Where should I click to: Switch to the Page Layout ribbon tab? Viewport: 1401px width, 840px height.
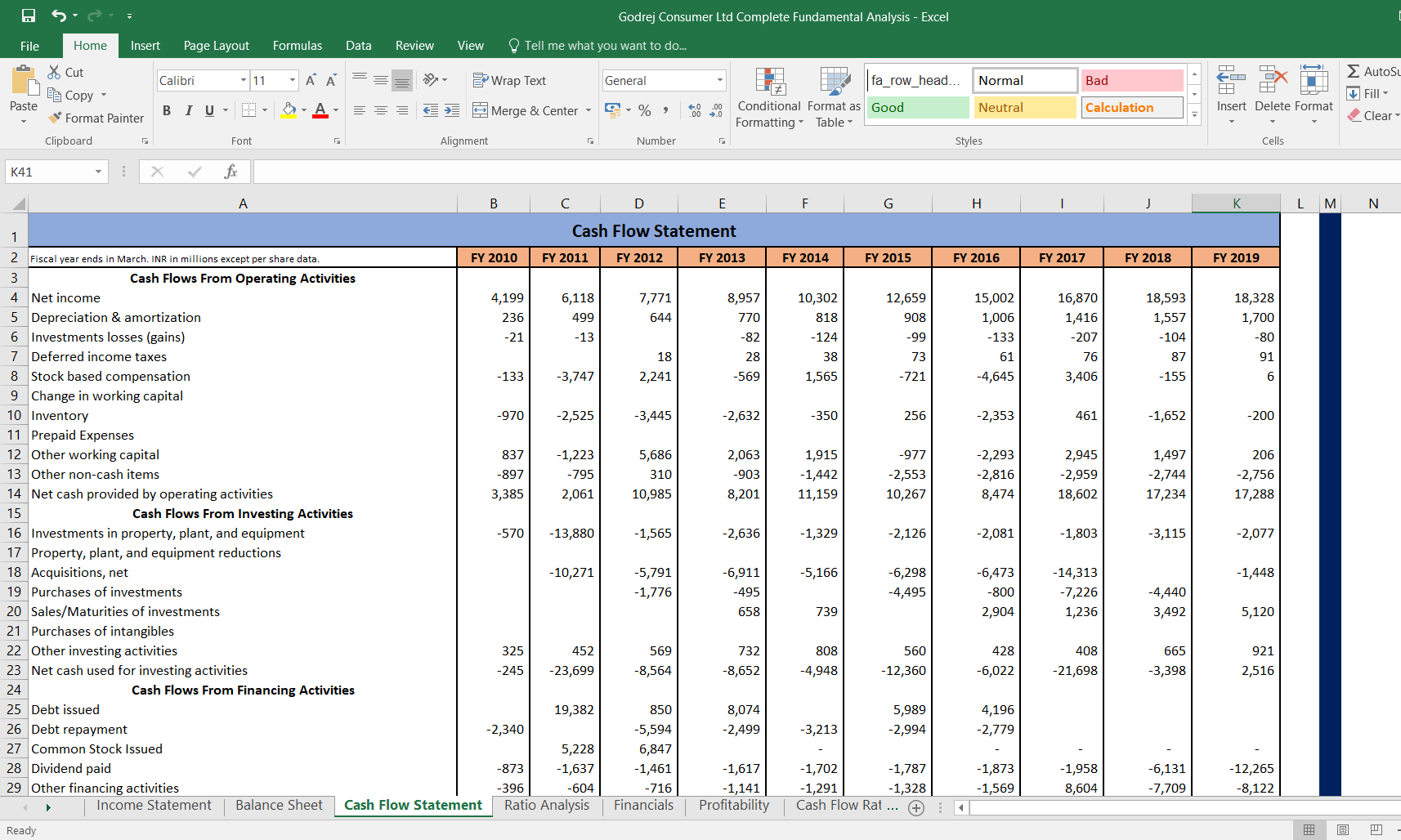tap(217, 46)
